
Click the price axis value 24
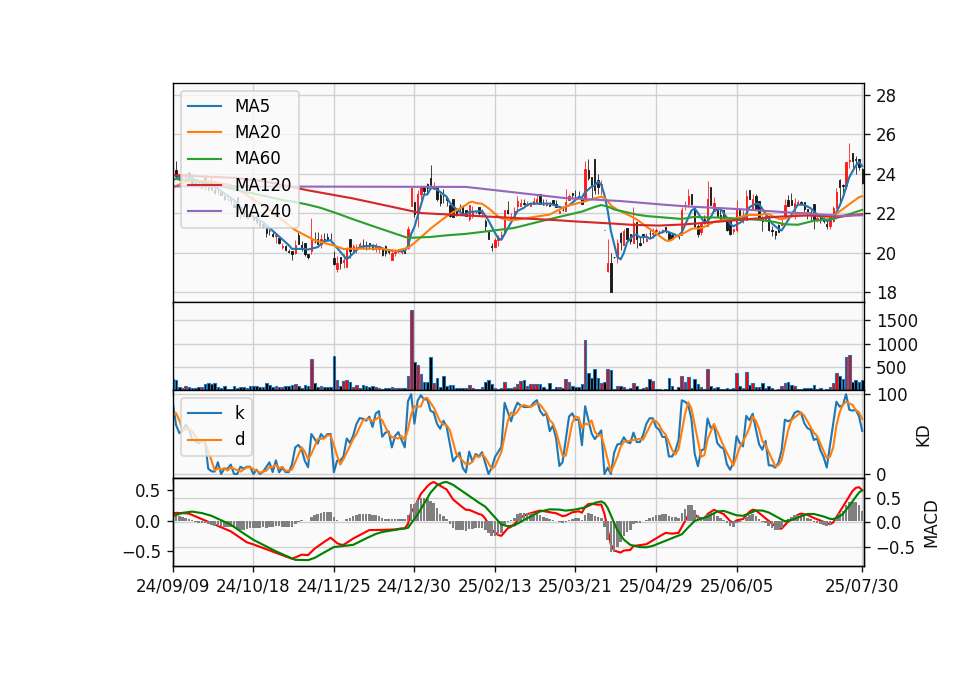pyautogui.click(x=886, y=175)
